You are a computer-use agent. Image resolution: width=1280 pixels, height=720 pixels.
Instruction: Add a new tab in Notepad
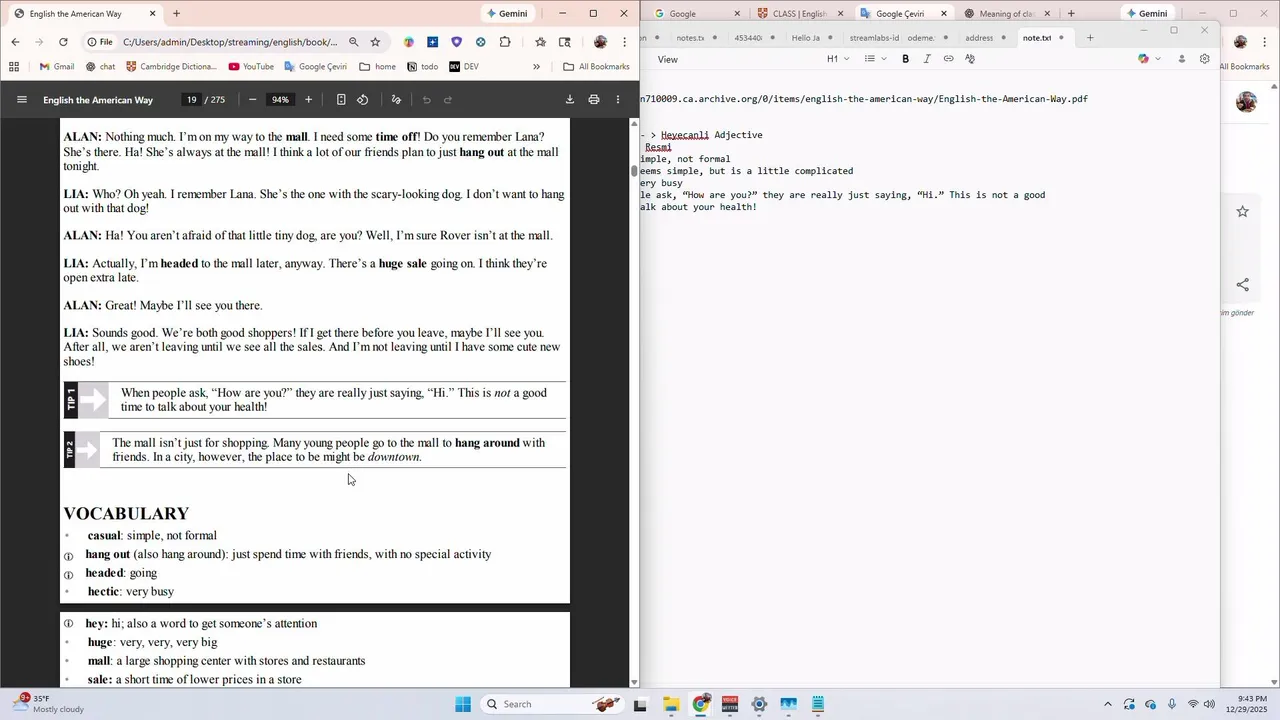pyautogui.click(x=1090, y=38)
